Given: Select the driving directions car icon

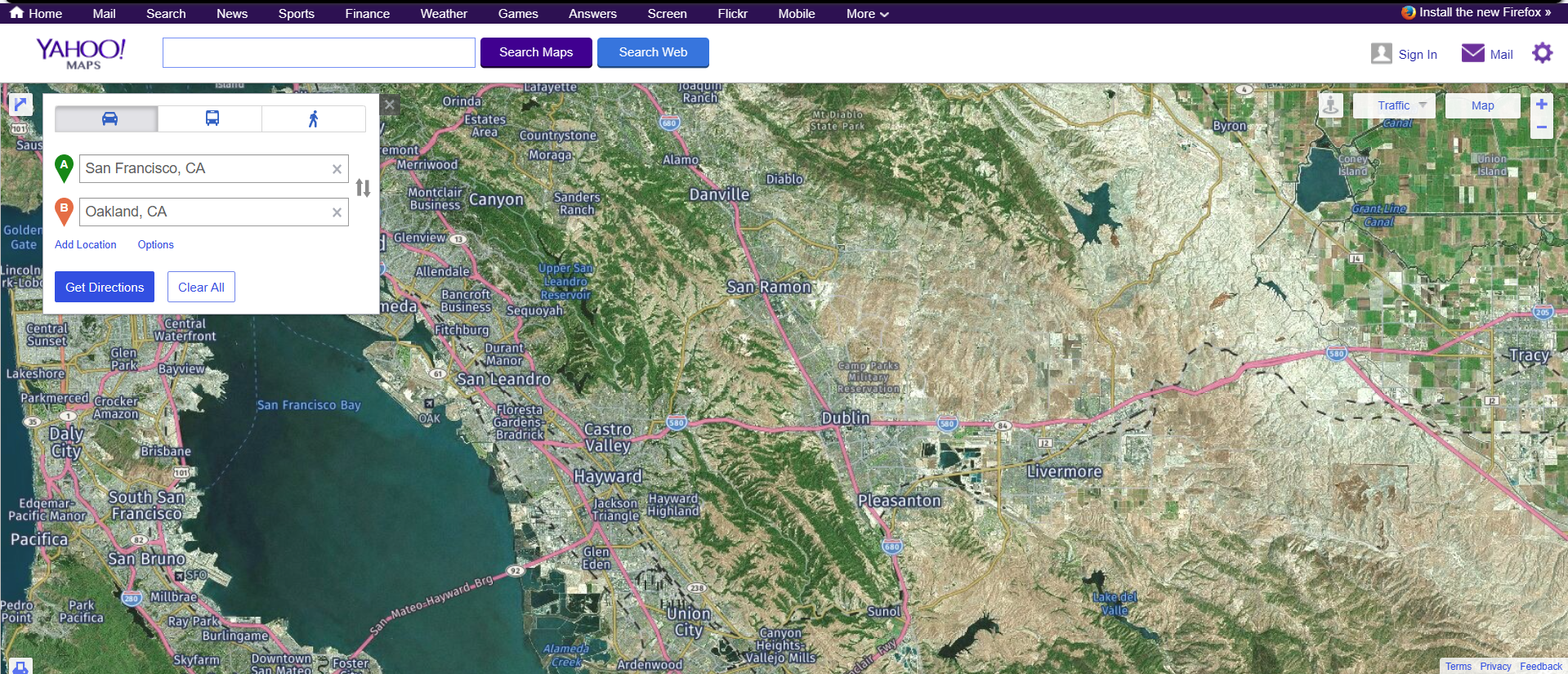Looking at the screenshot, I should tap(109, 118).
